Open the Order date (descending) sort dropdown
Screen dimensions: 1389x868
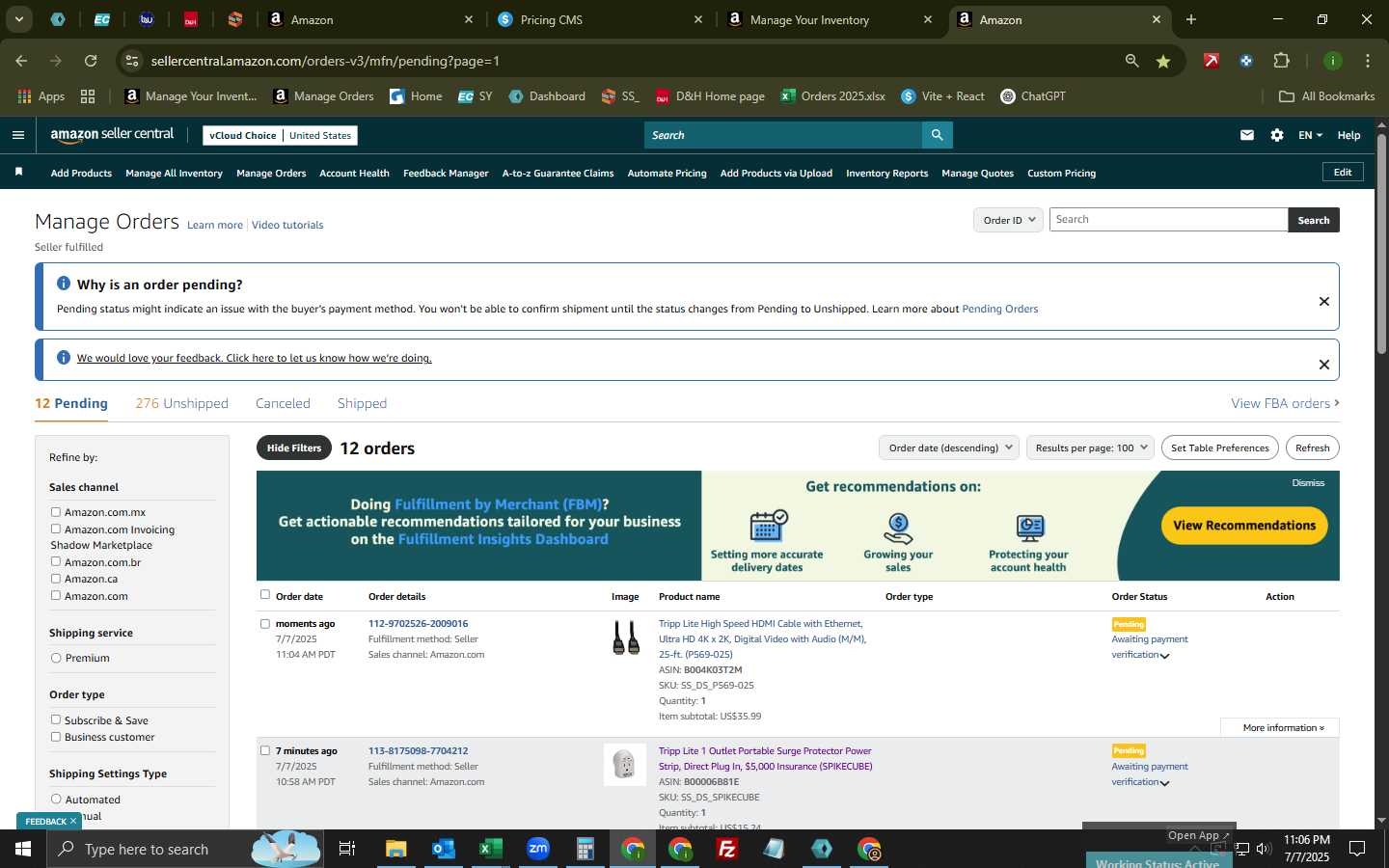pyautogui.click(x=949, y=448)
